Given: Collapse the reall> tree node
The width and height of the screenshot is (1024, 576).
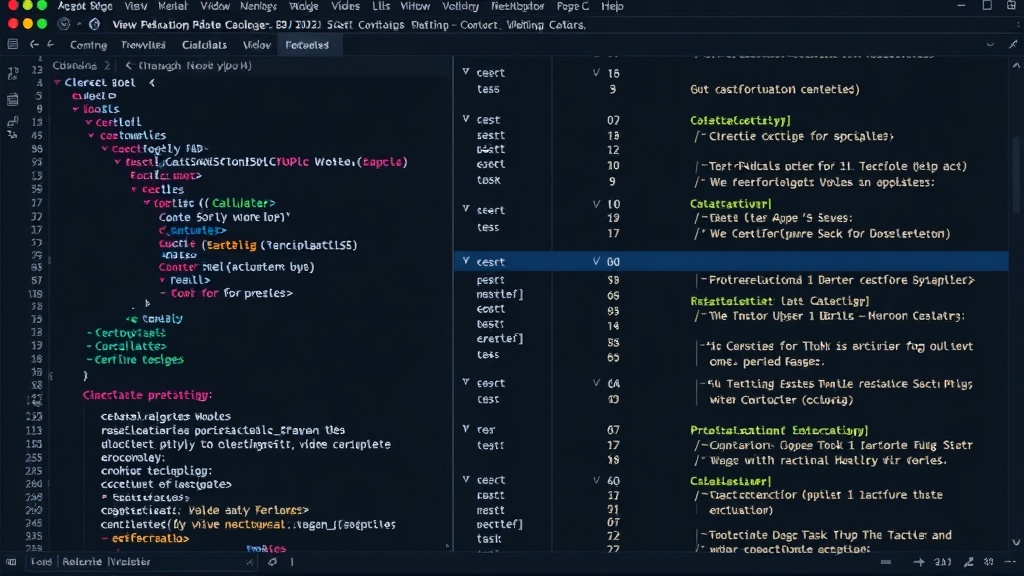Looking at the screenshot, I should [x=163, y=280].
